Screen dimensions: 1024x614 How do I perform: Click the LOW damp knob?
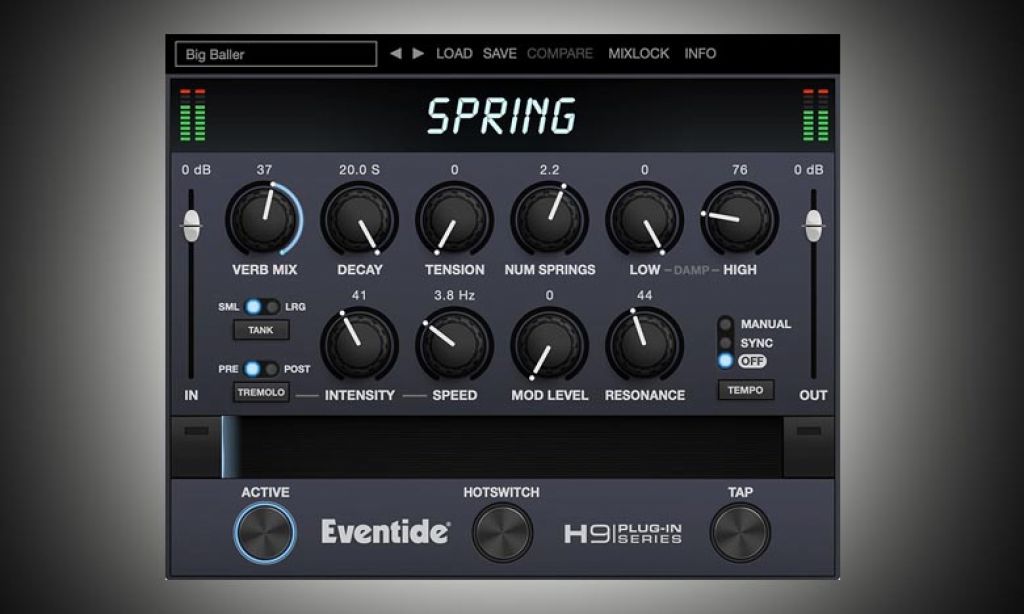645,219
